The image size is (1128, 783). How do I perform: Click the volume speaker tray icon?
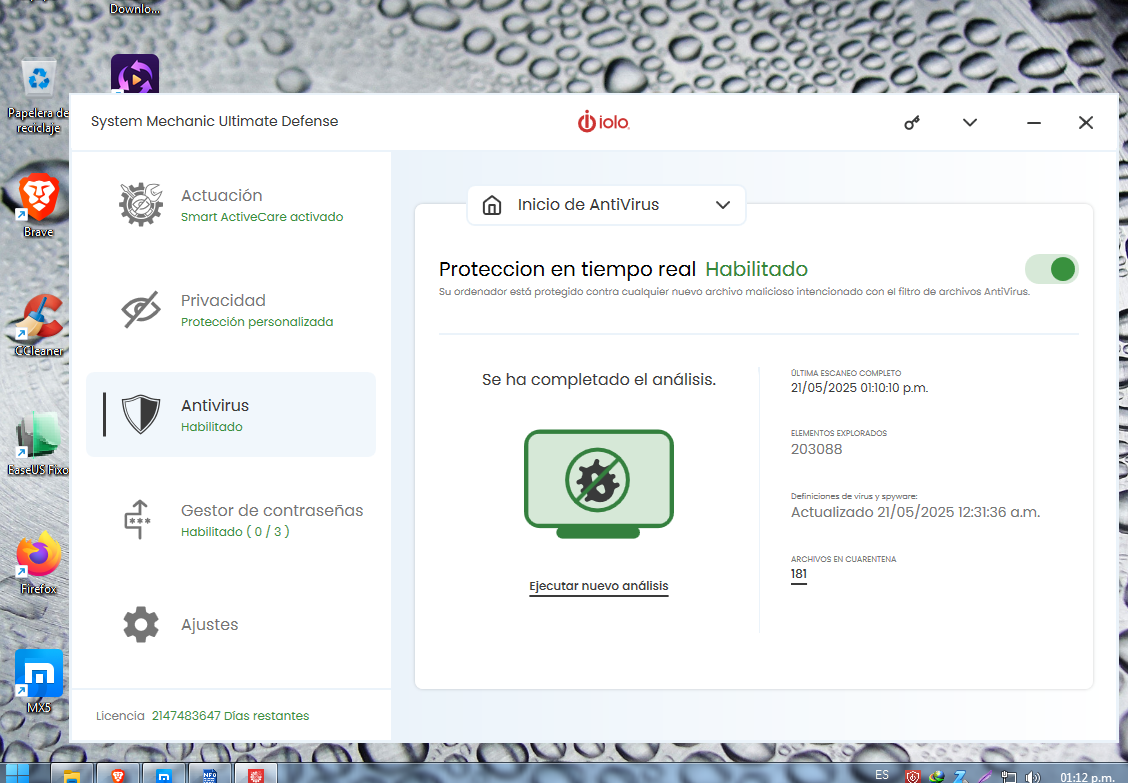click(1033, 777)
